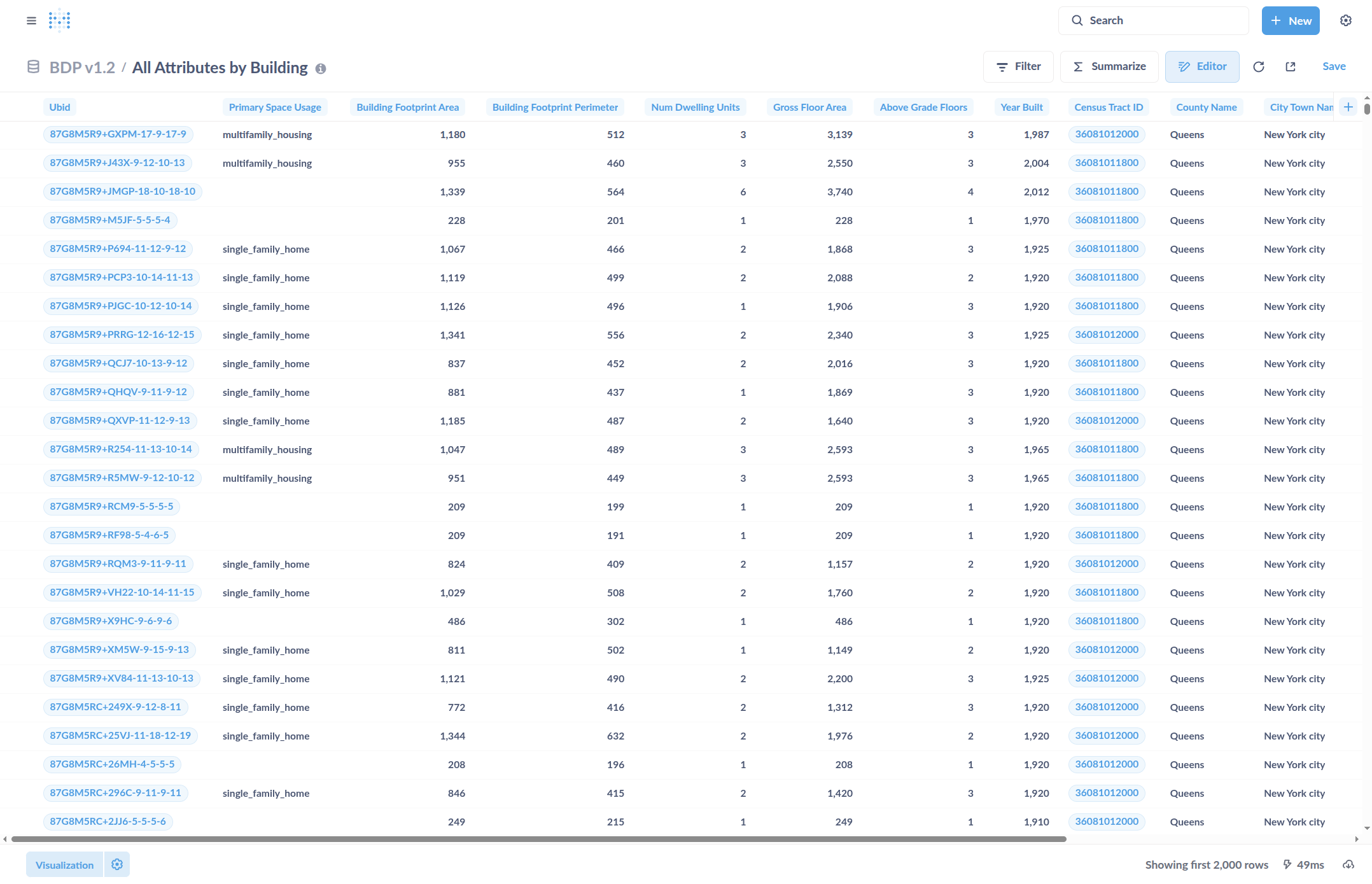Click the BDP v1.2 database icon
The height and width of the screenshot is (884, 1372).
(33, 67)
